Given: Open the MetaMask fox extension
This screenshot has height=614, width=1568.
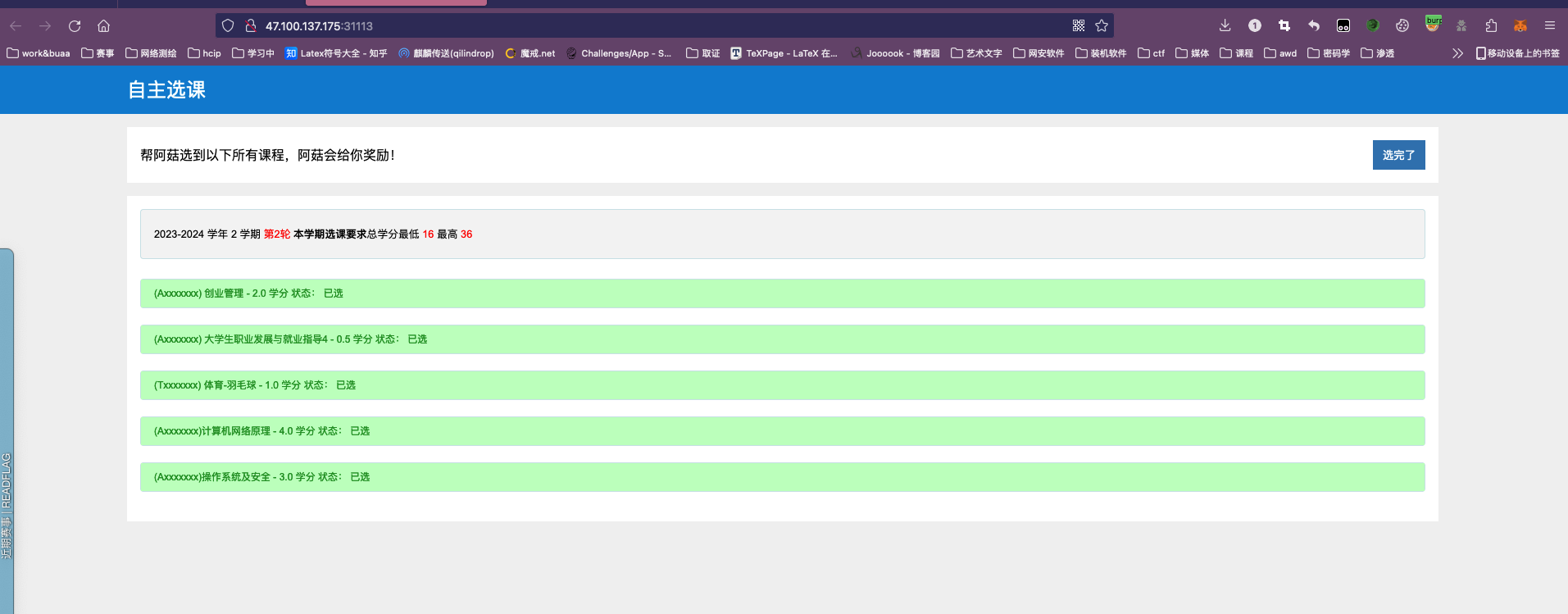Looking at the screenshot, I should pyautogui.click(x=1520, y=26).
